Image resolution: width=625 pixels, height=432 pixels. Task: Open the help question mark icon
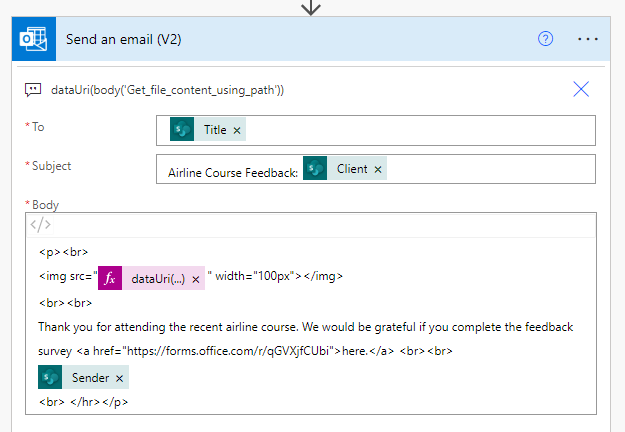click(x=546, y=39)
